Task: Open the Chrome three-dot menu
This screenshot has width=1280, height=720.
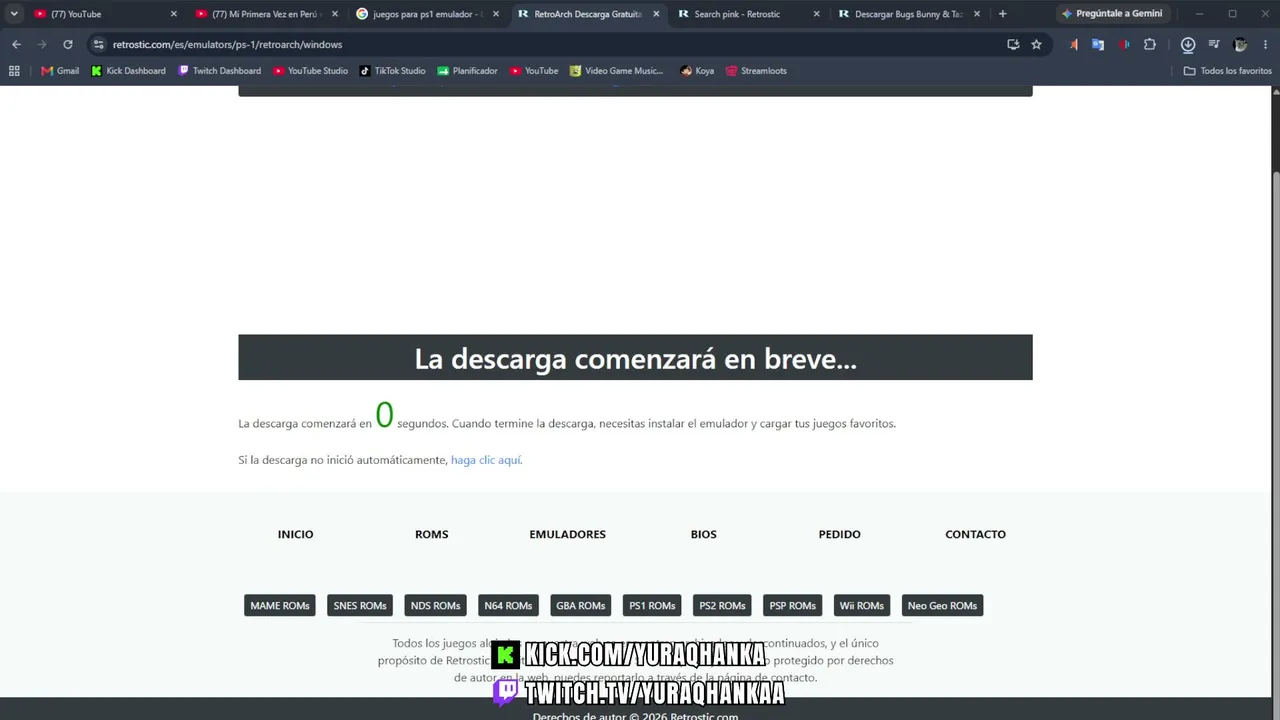Action: pyautogui.click(x=1265, y=44)
